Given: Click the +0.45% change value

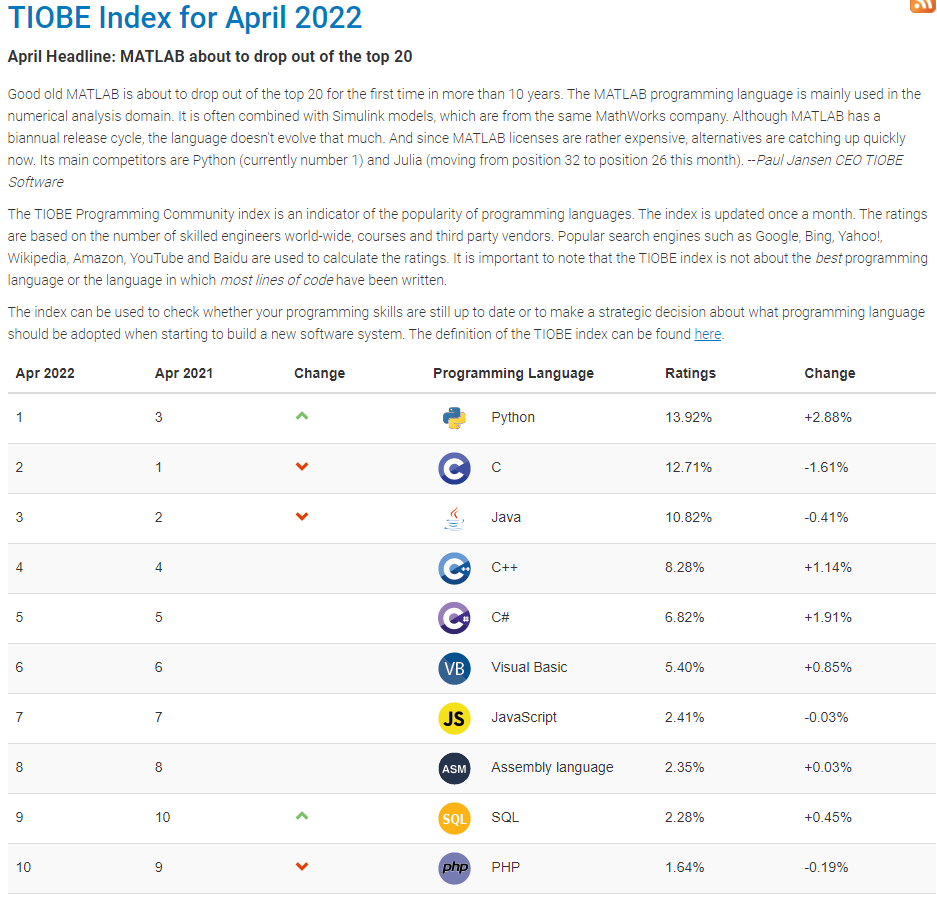Looking at the screenshot, I should (x=828, y=817).
